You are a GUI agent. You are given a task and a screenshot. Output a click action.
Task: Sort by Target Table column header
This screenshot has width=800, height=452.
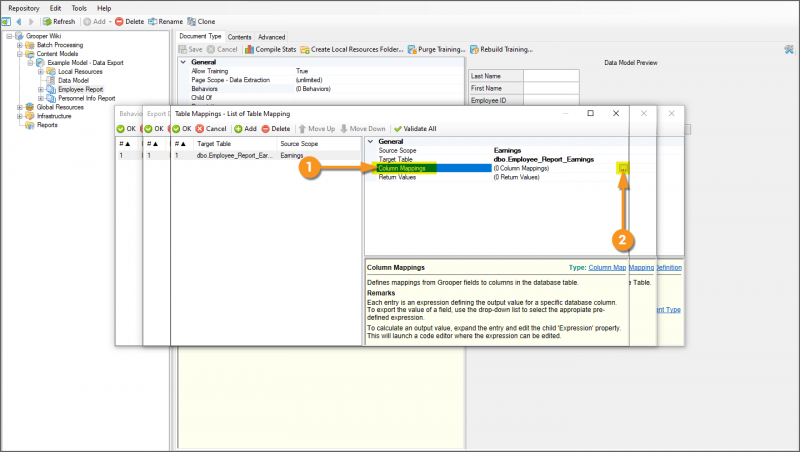coord(236,144)
